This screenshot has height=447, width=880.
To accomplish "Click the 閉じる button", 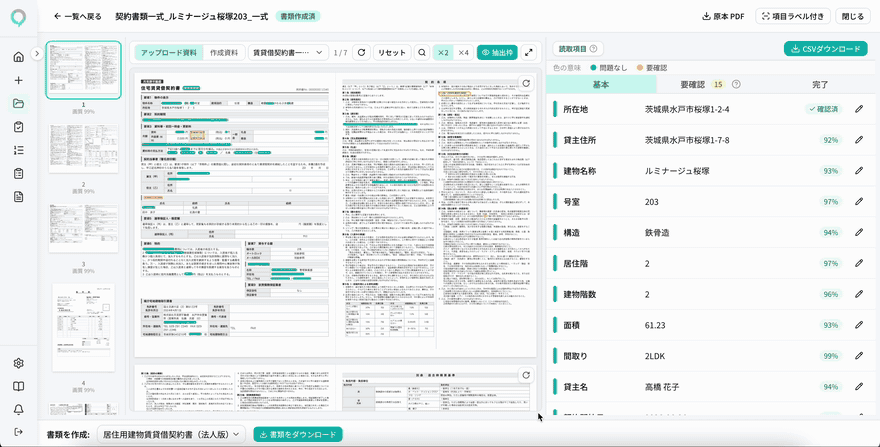I will [853, 16].
